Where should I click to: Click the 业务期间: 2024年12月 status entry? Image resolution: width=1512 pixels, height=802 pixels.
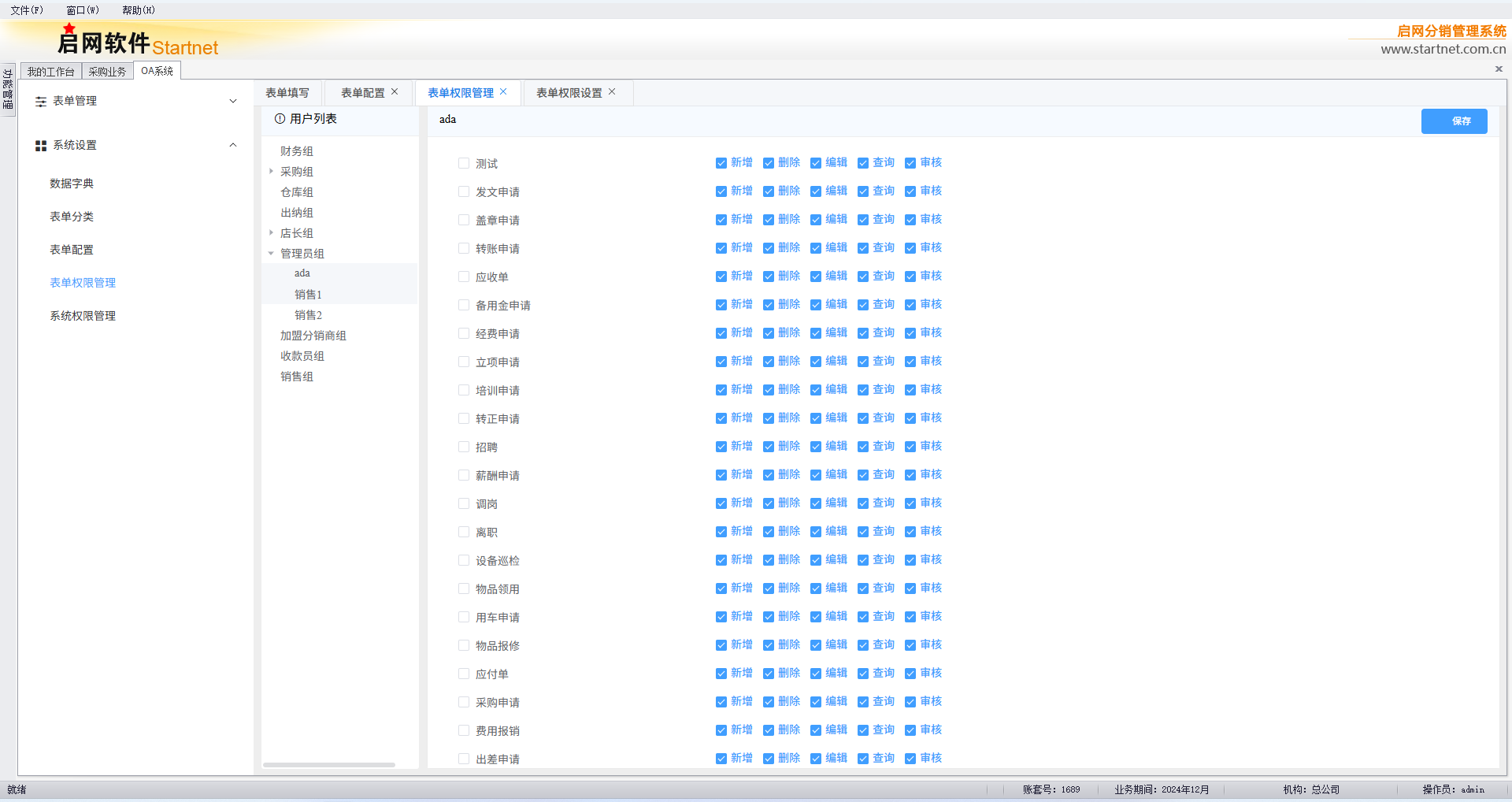tap(1162, 789)
